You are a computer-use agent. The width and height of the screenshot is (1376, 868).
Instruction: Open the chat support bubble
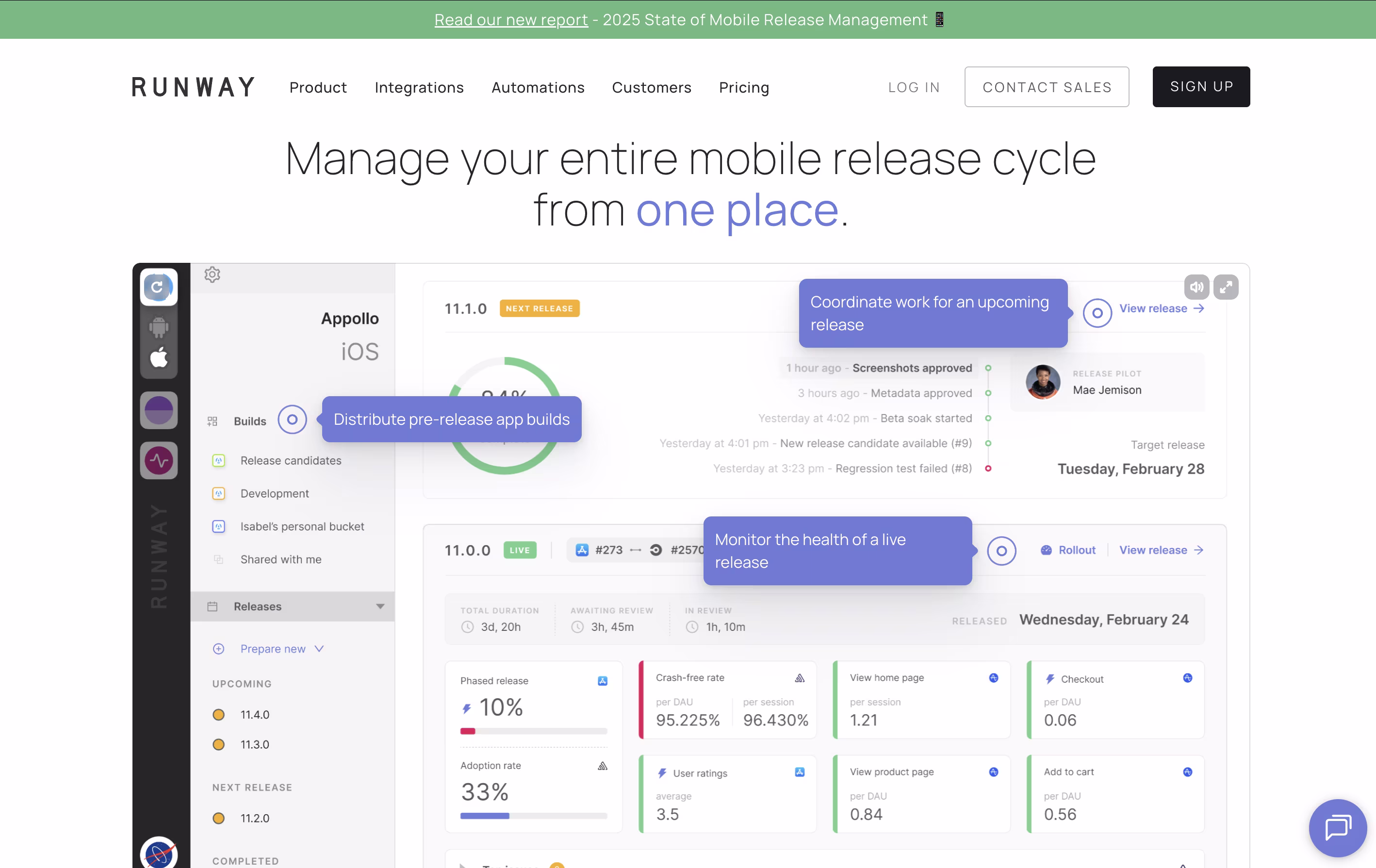tap(1337, 827)
